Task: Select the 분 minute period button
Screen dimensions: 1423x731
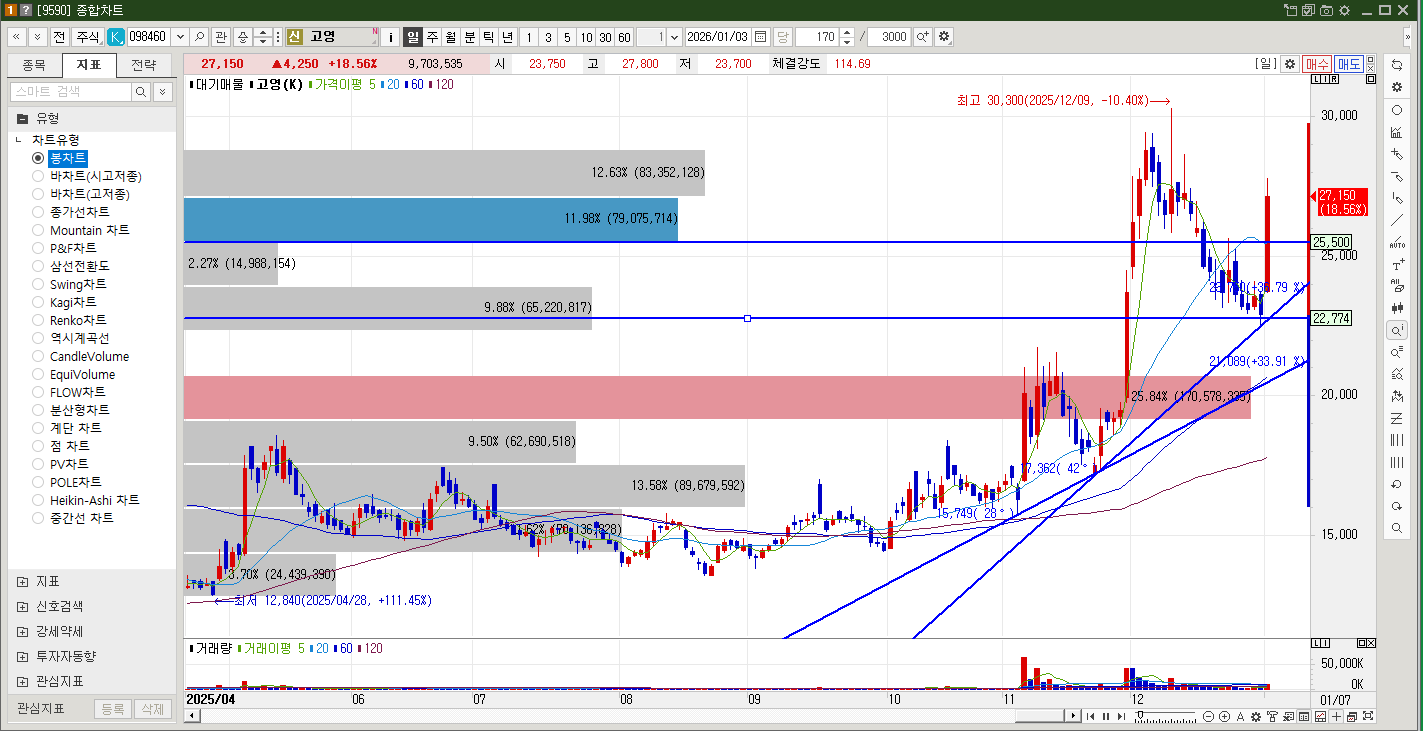Action: point(470,37)
